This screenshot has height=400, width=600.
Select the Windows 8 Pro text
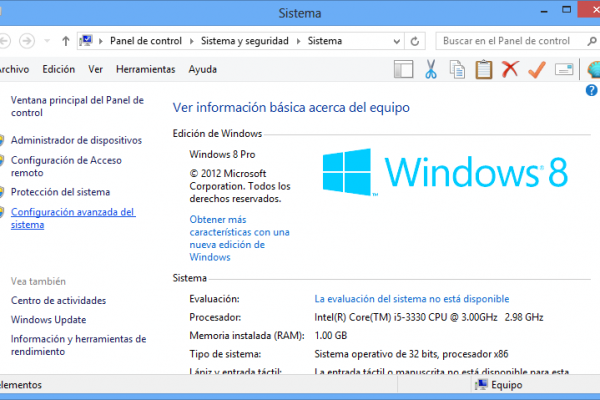[222, 155]
